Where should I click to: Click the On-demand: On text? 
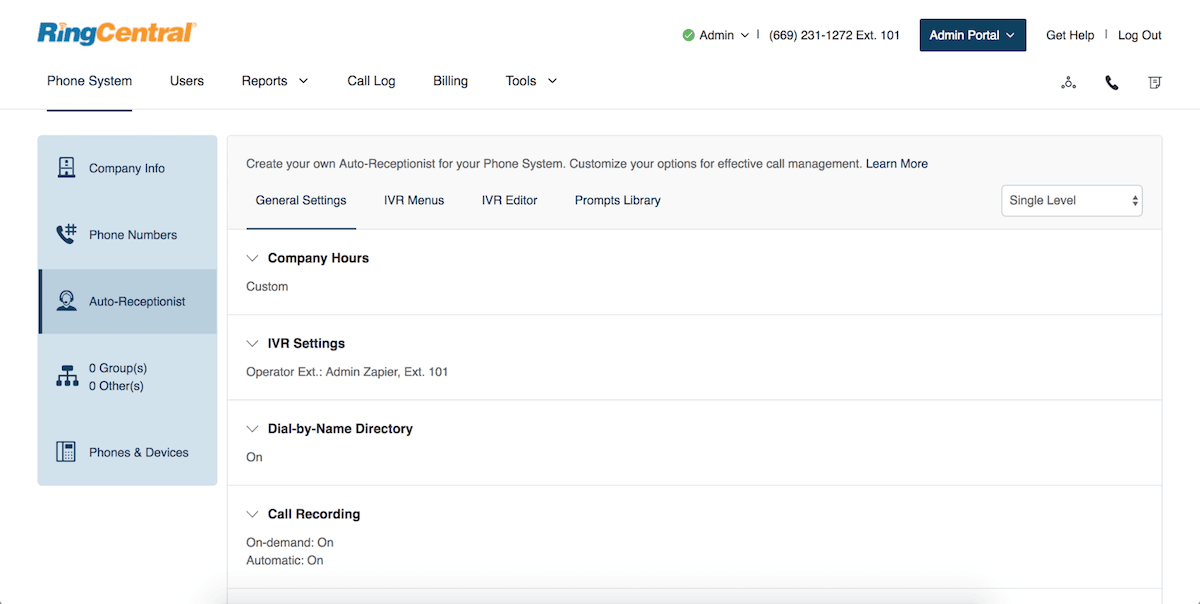[290, 542]
